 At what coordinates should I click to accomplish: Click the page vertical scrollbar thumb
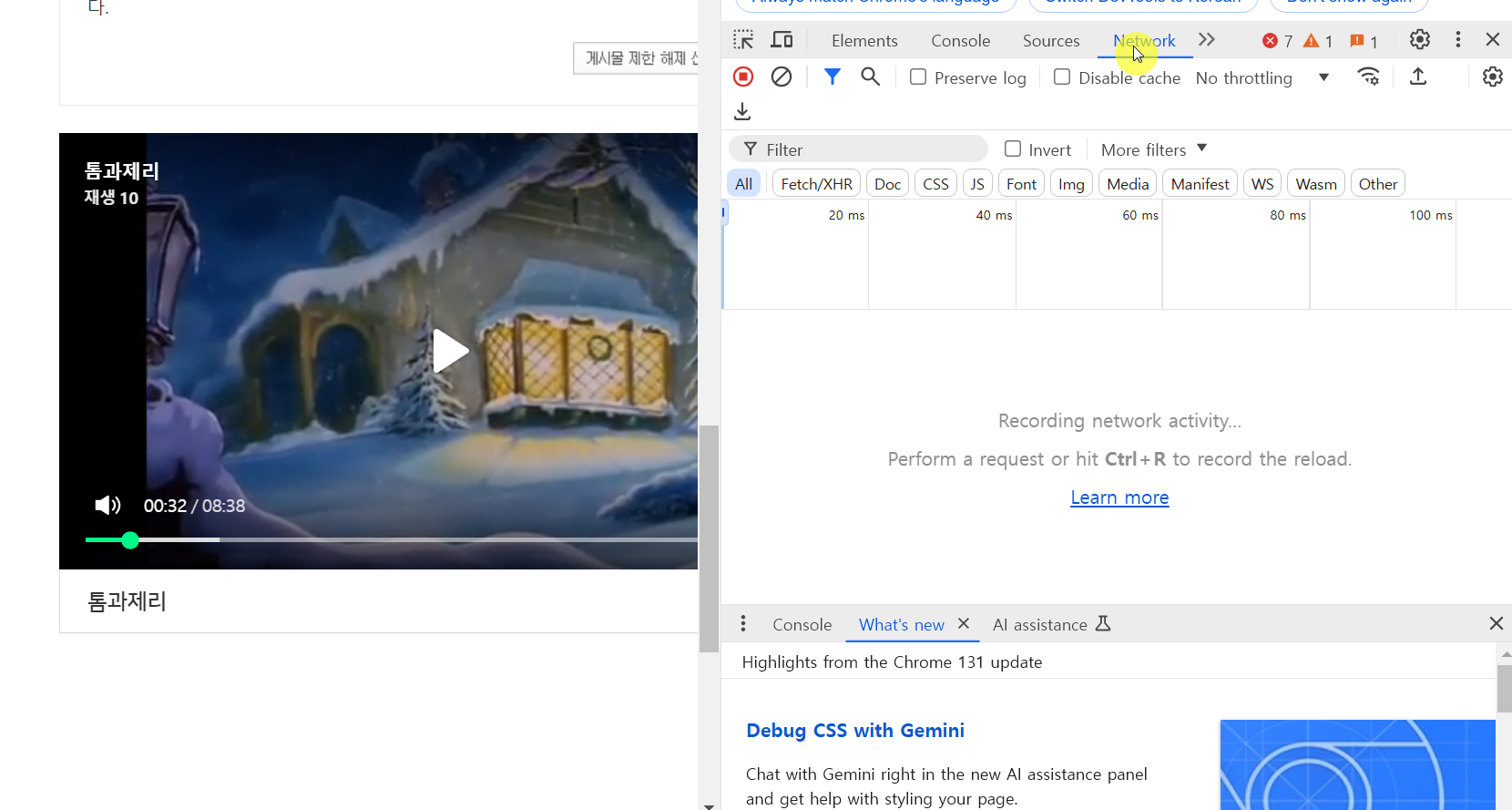[709, 538]
